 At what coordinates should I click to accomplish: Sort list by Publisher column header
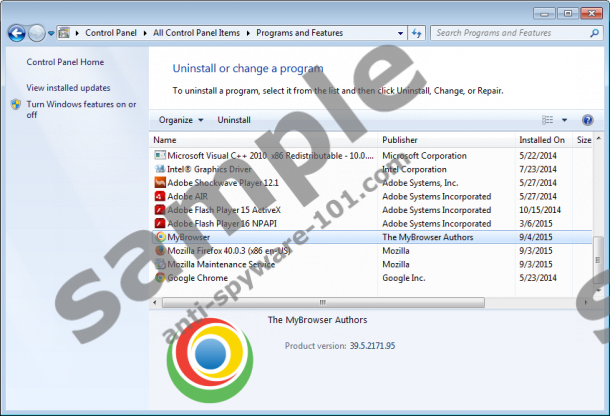click(x=400, y=140)
